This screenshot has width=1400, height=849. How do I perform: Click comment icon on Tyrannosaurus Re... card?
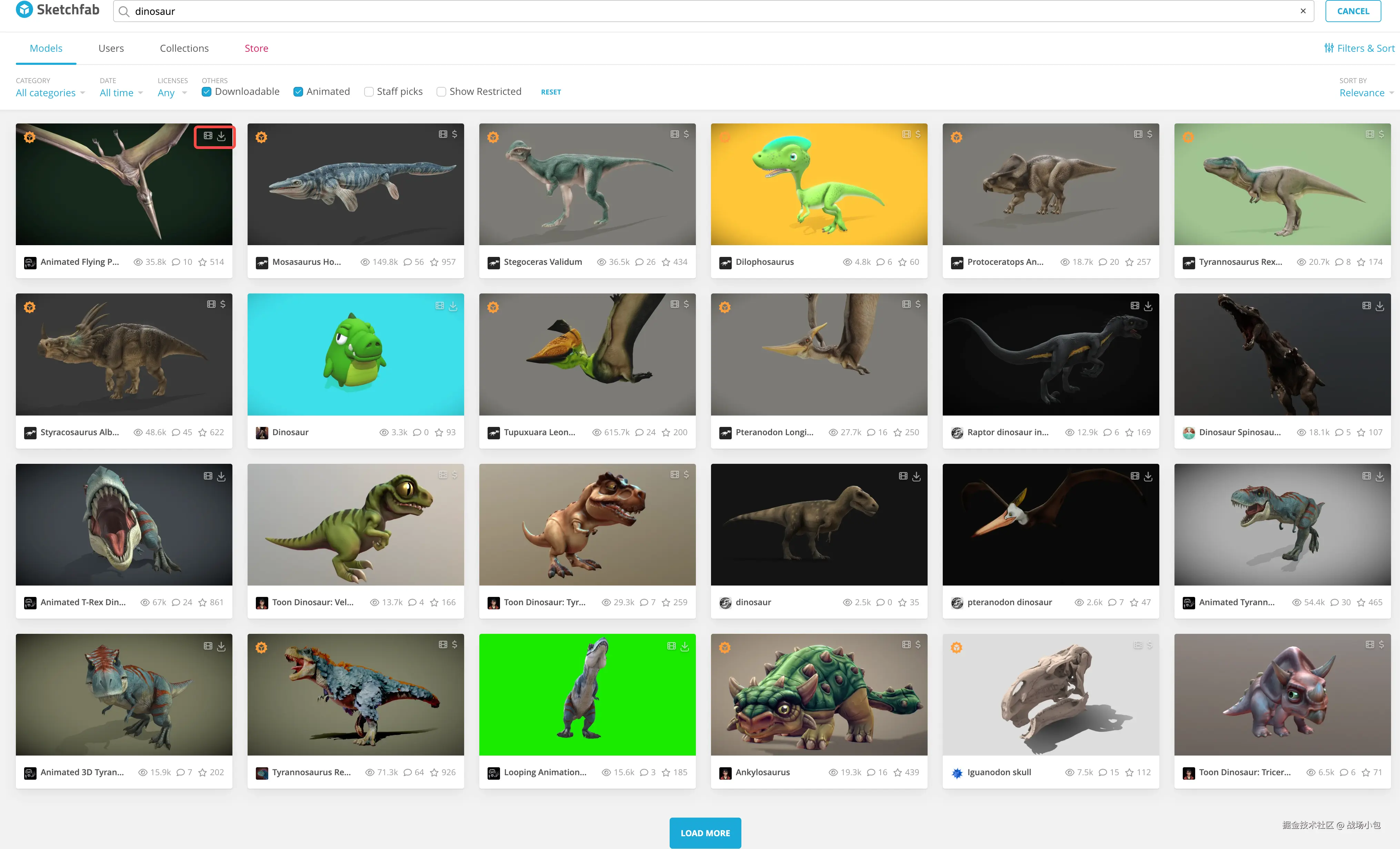(x=408, y=772)
